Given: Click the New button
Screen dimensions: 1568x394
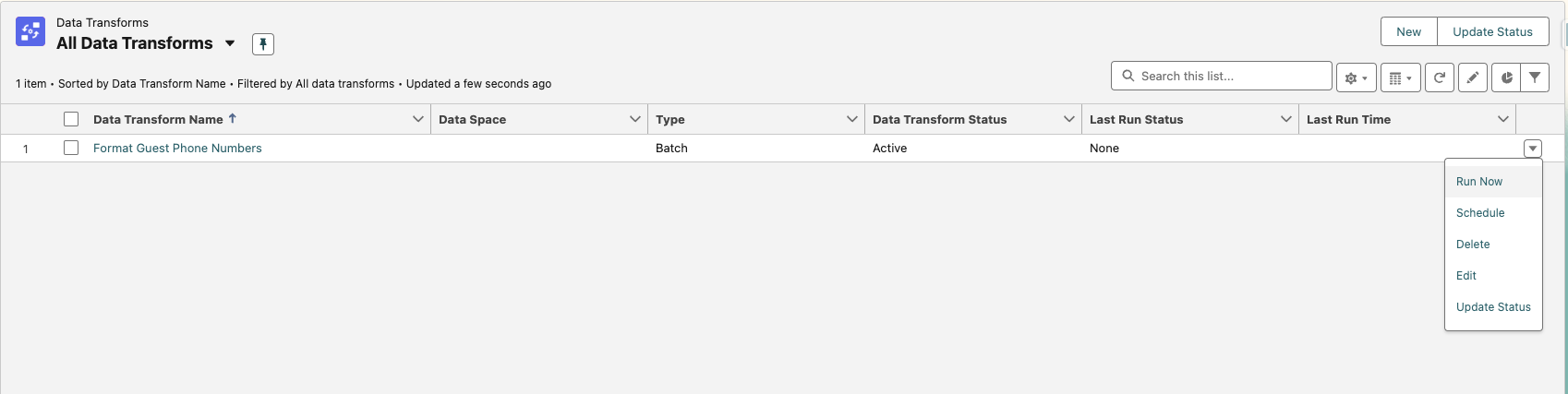Looking at the screenshot, I should [x=1408, y=31].
